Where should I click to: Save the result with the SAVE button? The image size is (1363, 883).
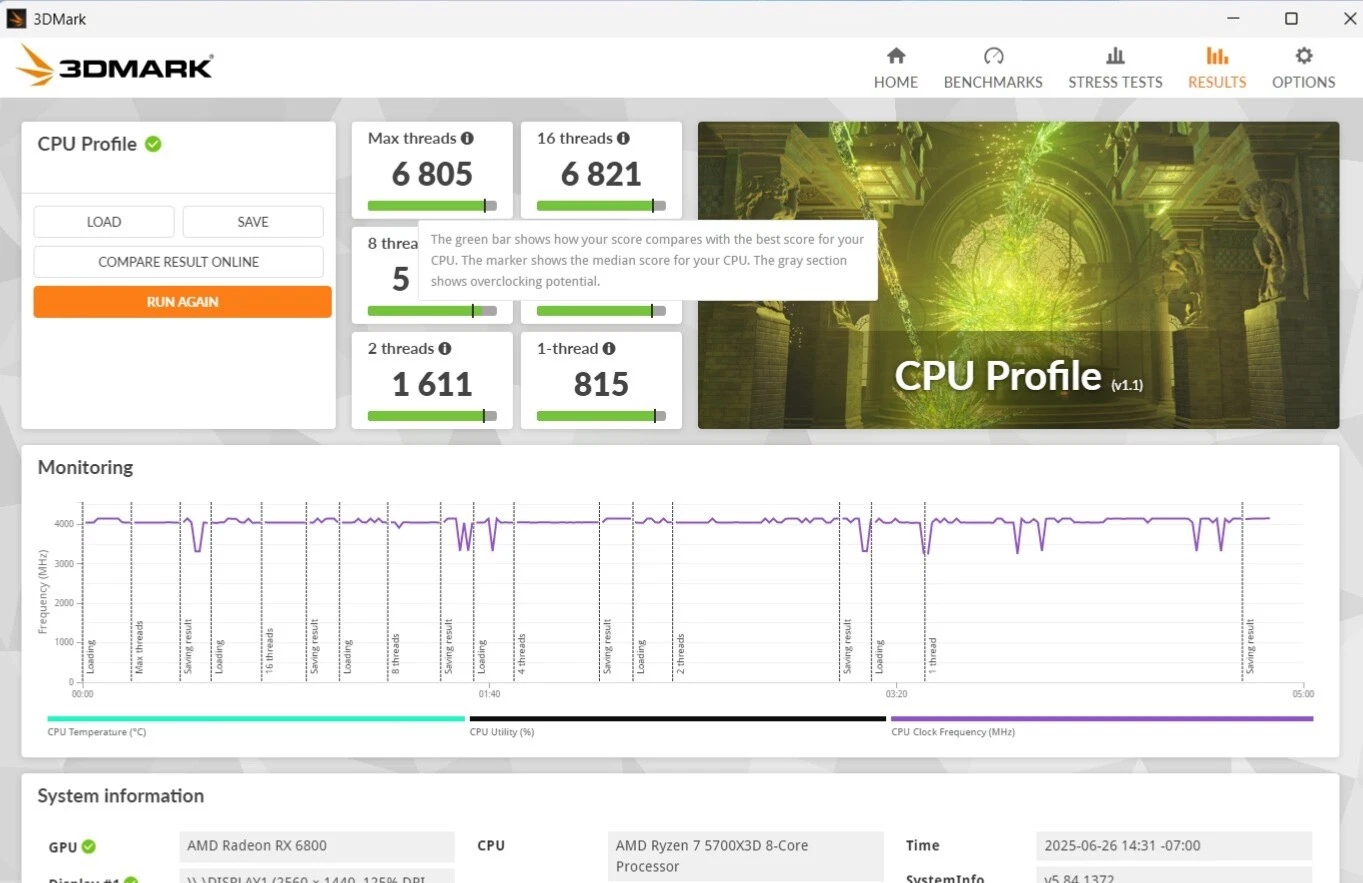(x=253, y=222)
